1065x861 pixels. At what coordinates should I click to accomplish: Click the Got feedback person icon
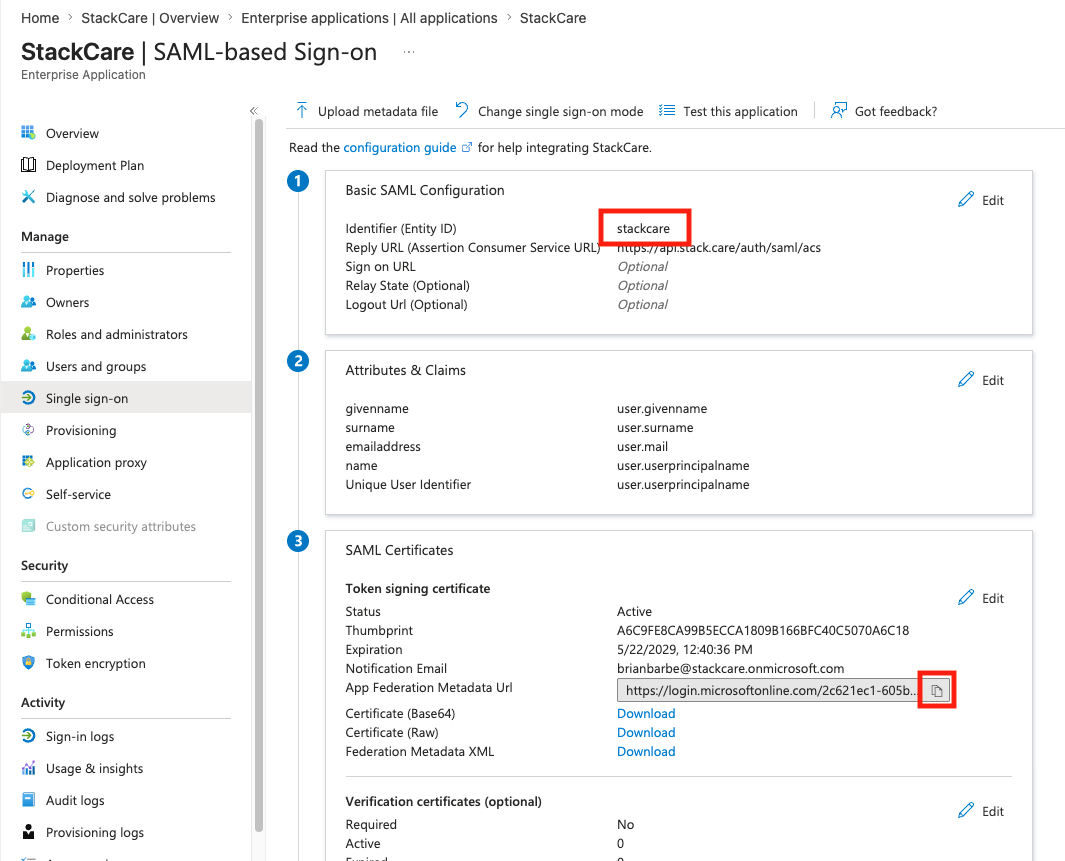point(838,111)
